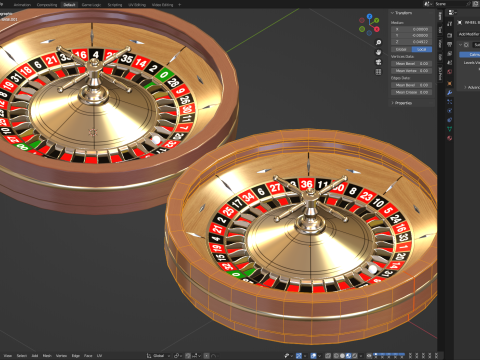Viewport: 480px width, 360px height.
Task: Open the viewport shading options dropdown arrow
Action: (361, 356)
